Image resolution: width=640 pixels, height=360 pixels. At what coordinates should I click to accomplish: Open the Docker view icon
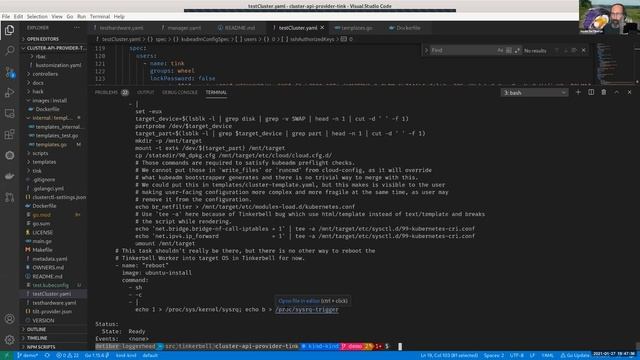pos(9,176)
